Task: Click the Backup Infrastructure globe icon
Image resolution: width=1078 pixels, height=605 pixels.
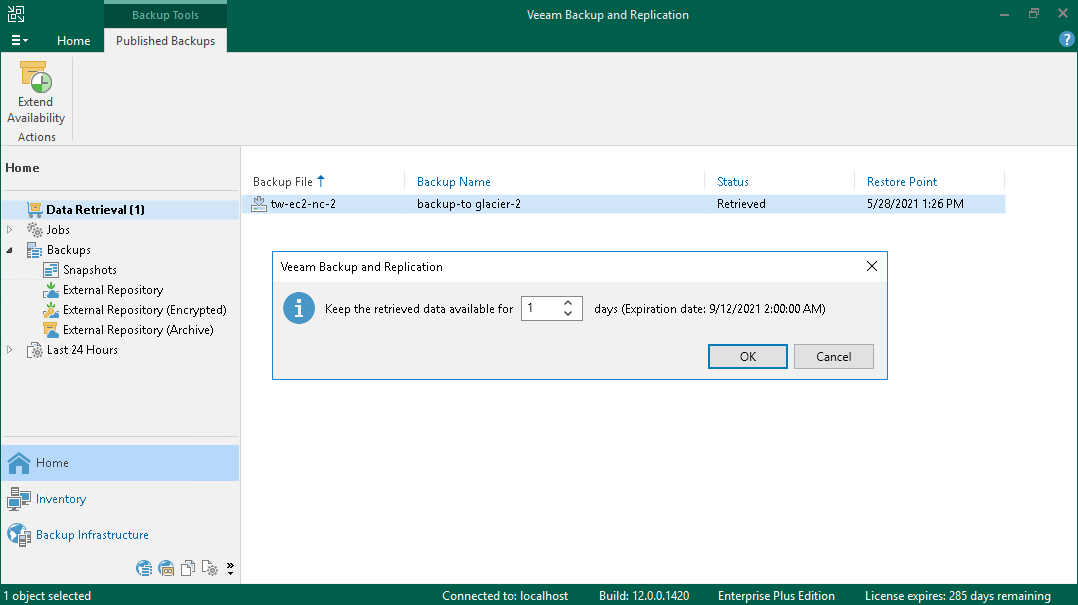Action: click(x=19, y=535)
